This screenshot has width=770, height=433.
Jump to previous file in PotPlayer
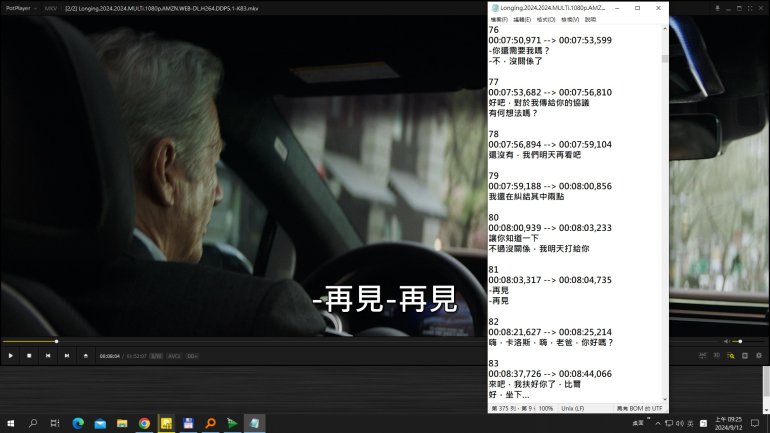[48, 355]
